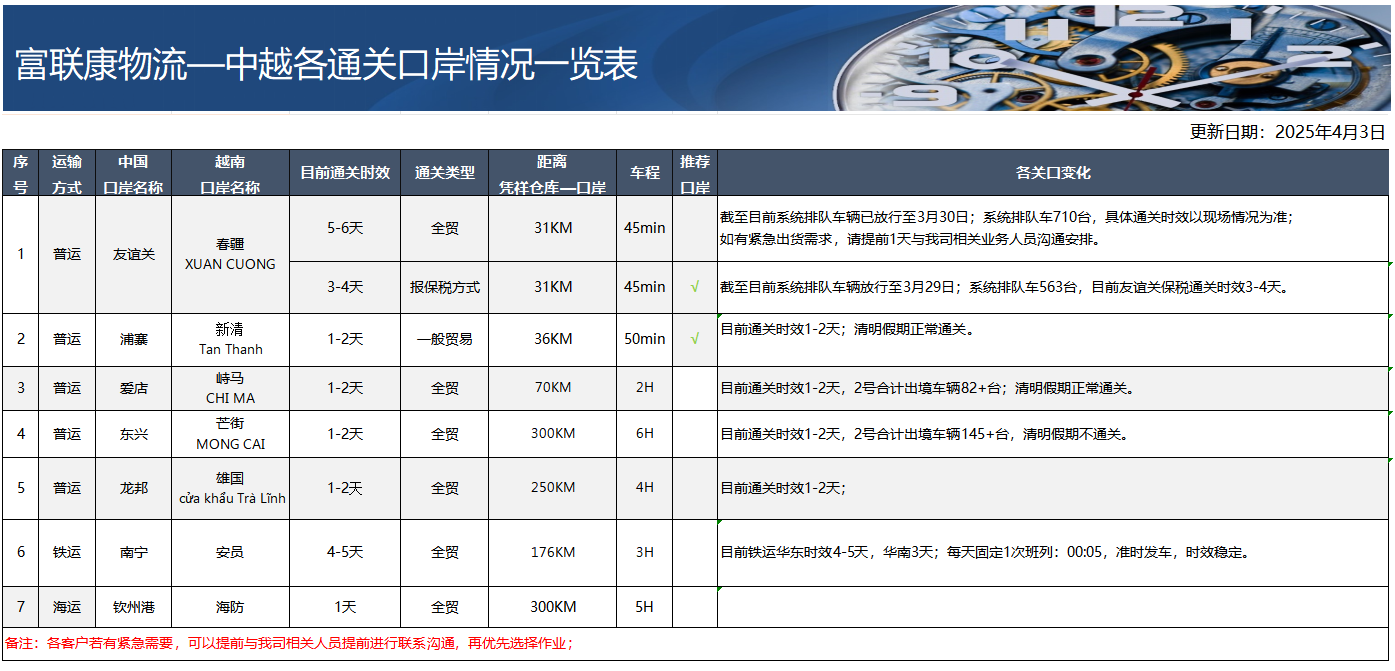Select the XUAN CUONG cell
1395x671 pixels.
point(230,255)
